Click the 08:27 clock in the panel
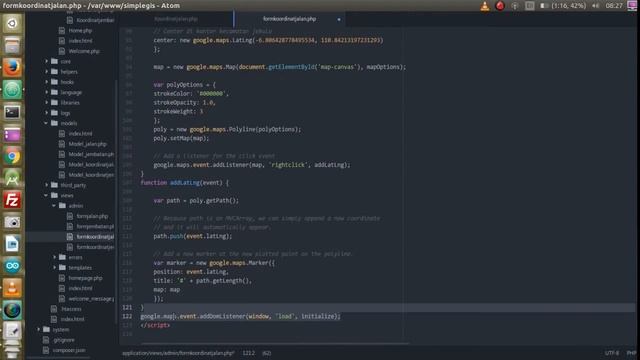 614,6
